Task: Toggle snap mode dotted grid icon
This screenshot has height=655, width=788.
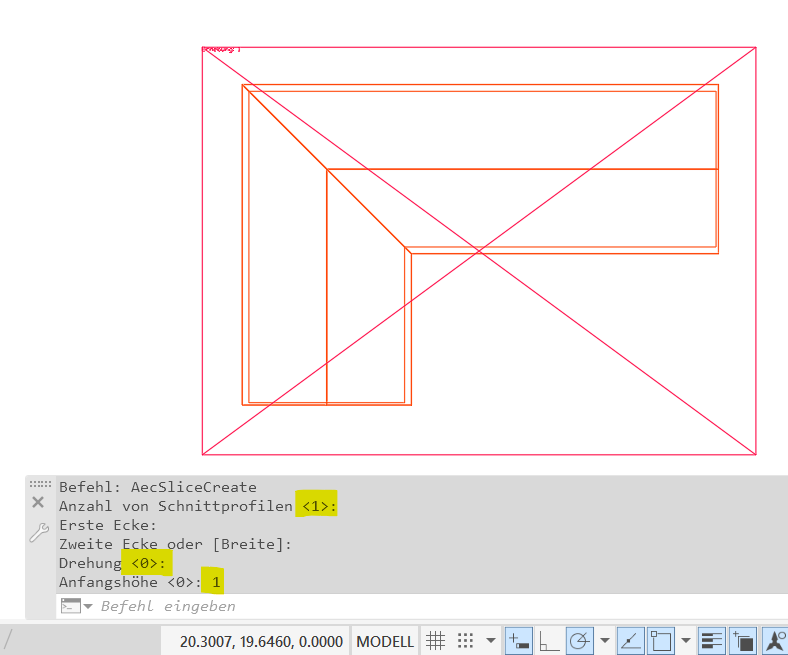Action: 465,641
